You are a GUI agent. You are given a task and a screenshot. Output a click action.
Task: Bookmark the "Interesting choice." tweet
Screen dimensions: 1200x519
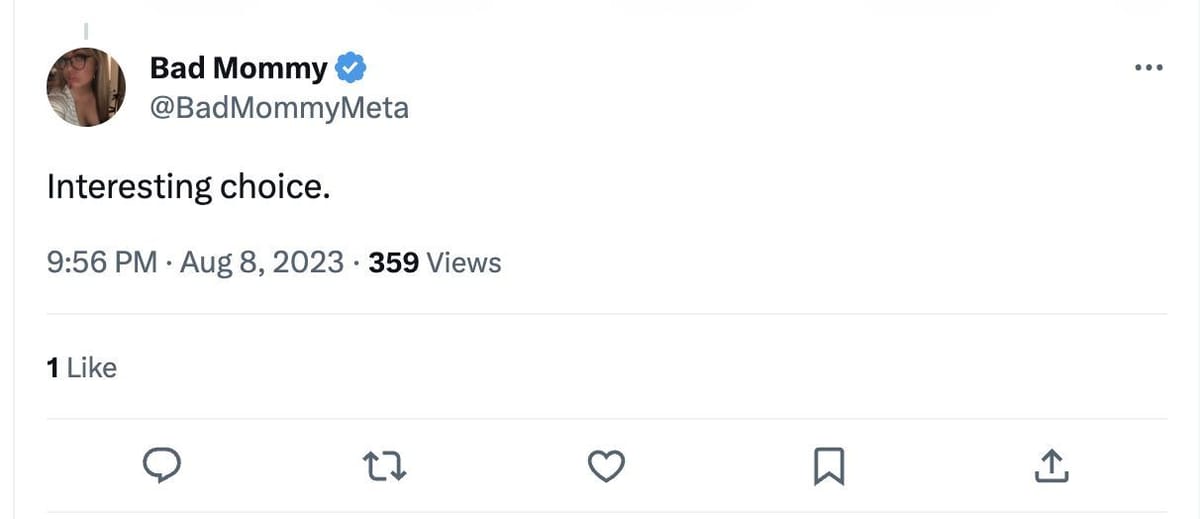(830, 466)
